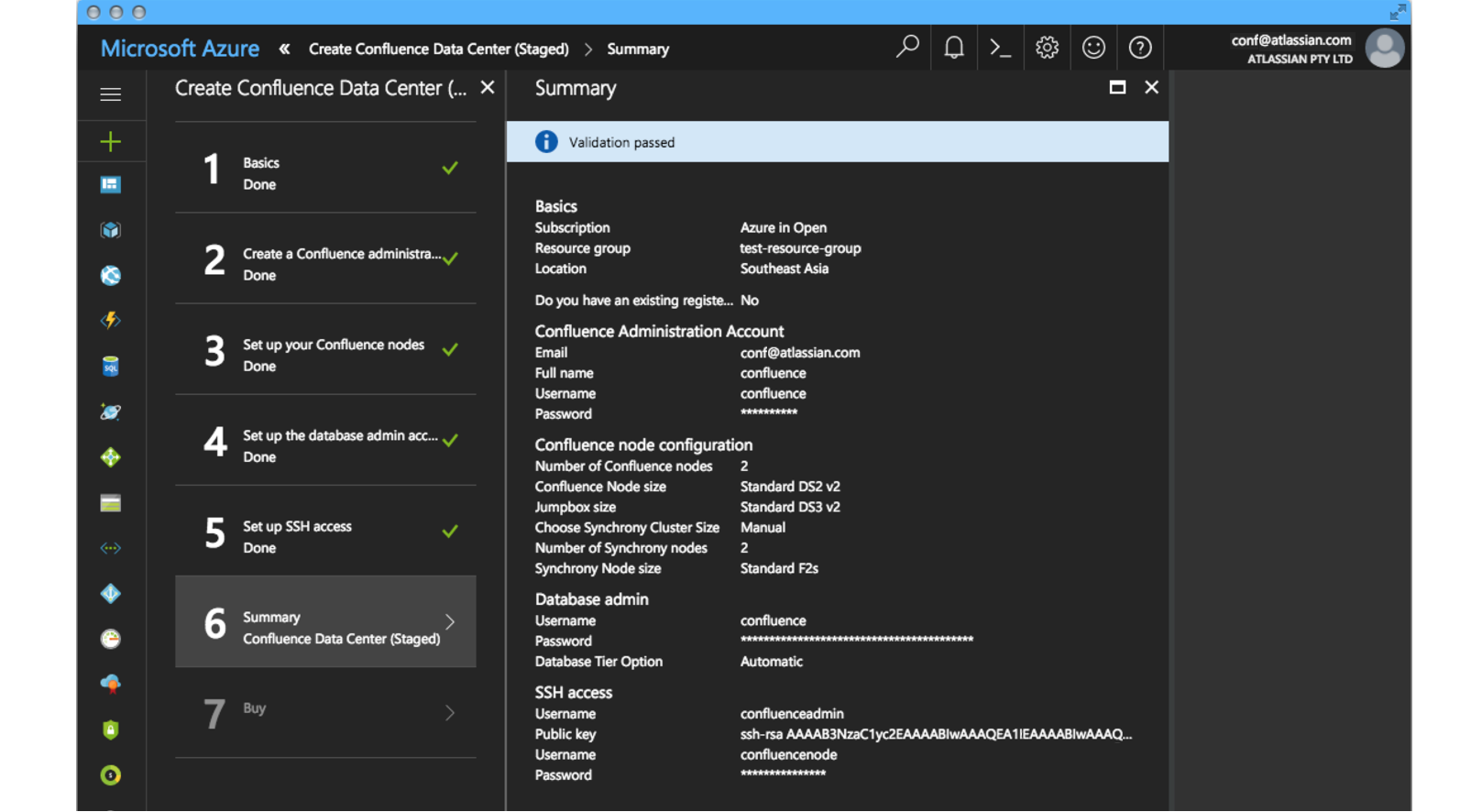1482x812 pixels.
Task: Click the Standard F2s Synchrony size value
Action: 779,568
